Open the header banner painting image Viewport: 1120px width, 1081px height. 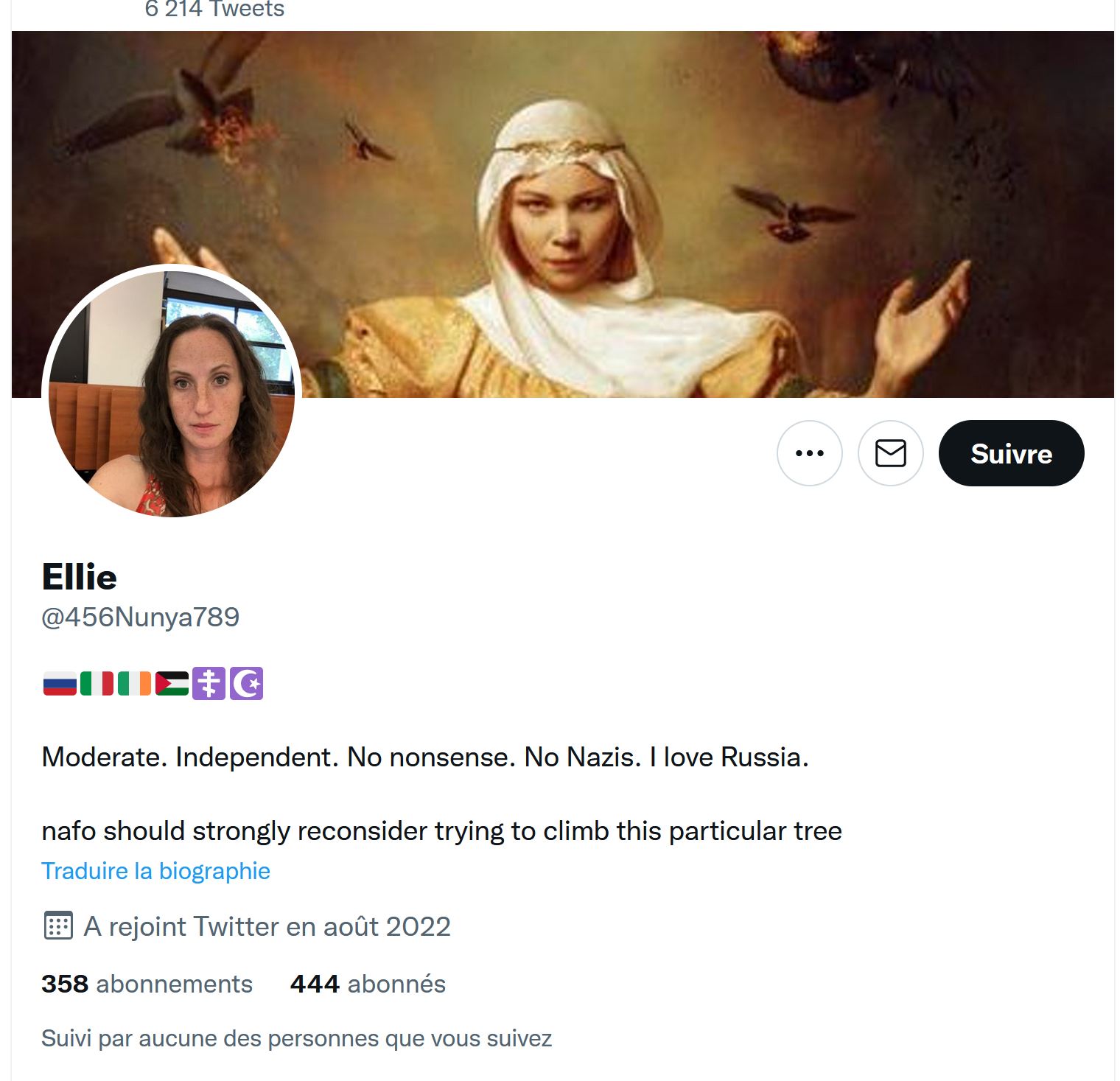tap(562, 214)
